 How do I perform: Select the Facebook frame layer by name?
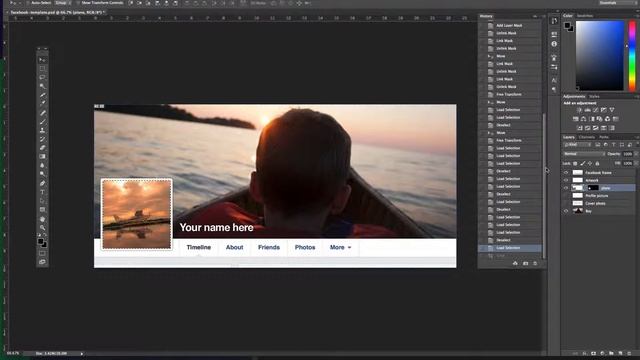click(x=598, y=173)
